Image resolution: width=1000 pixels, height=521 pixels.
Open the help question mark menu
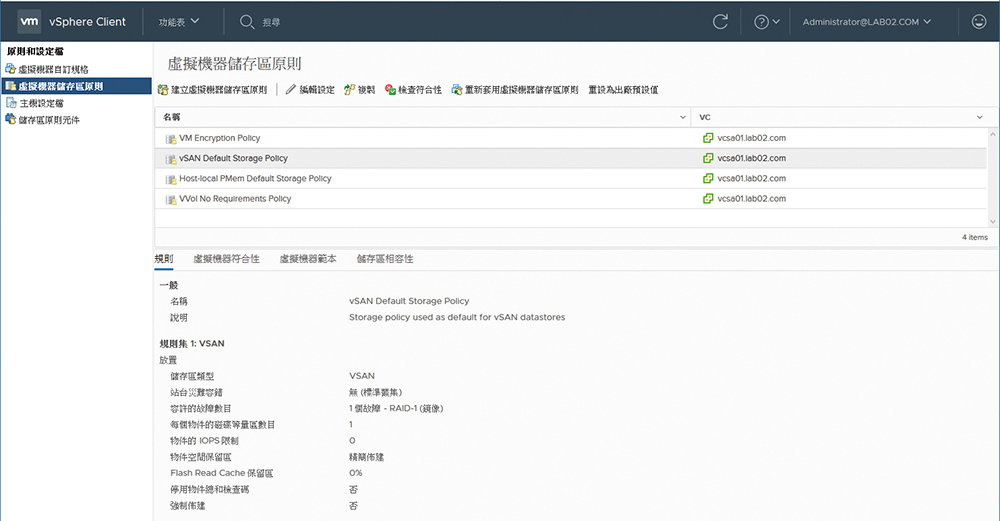coord(767,22)
